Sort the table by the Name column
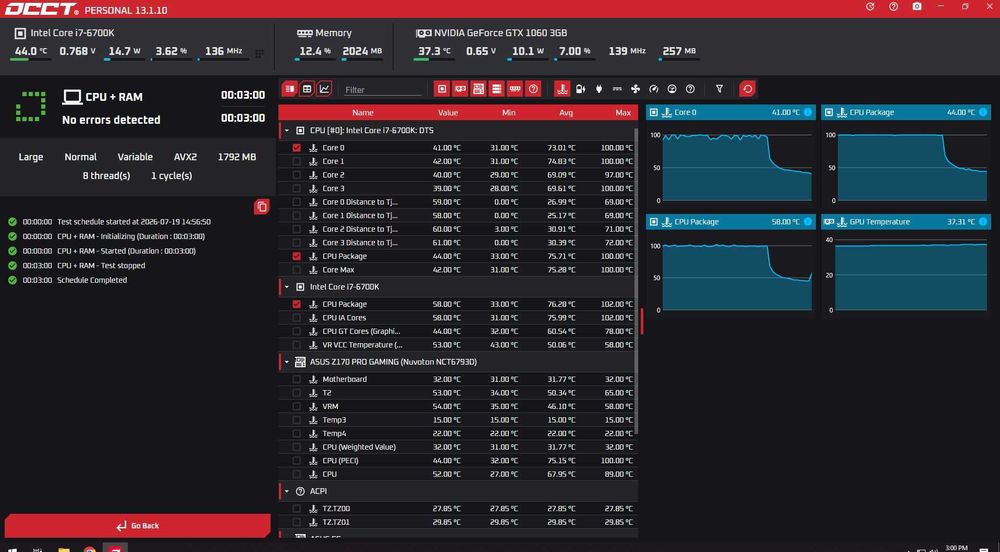The width and height of the screenshot is (1000, 552). [x=362, y=112]
